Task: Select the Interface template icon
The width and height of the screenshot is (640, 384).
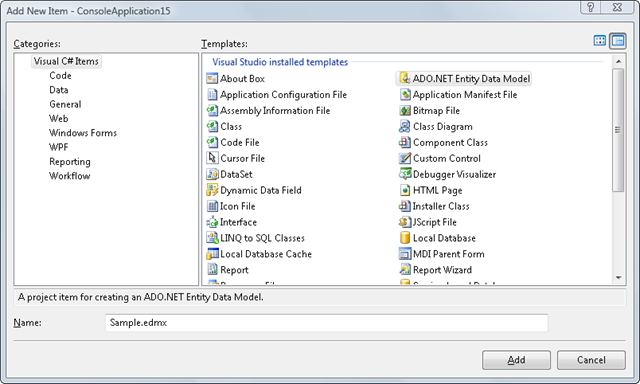Action: [x=212, y=222]
